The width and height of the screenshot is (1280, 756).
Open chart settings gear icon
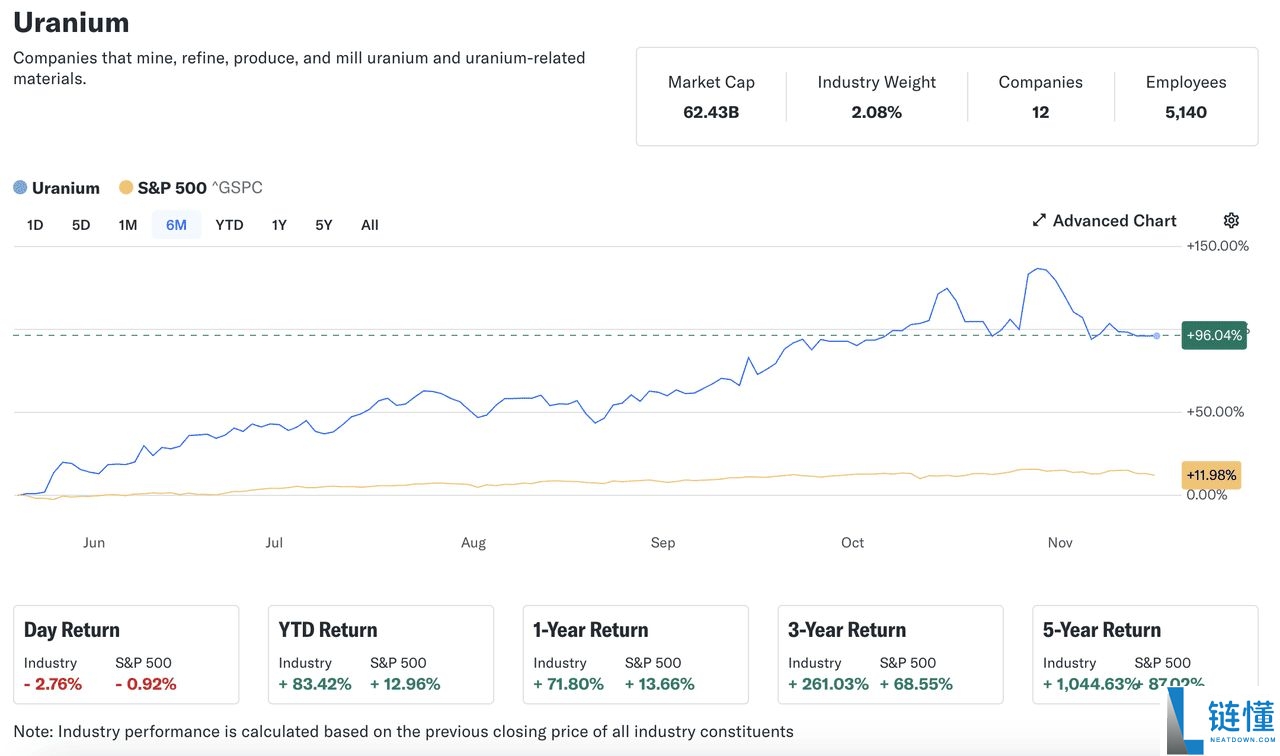[x=1231, y=221]
